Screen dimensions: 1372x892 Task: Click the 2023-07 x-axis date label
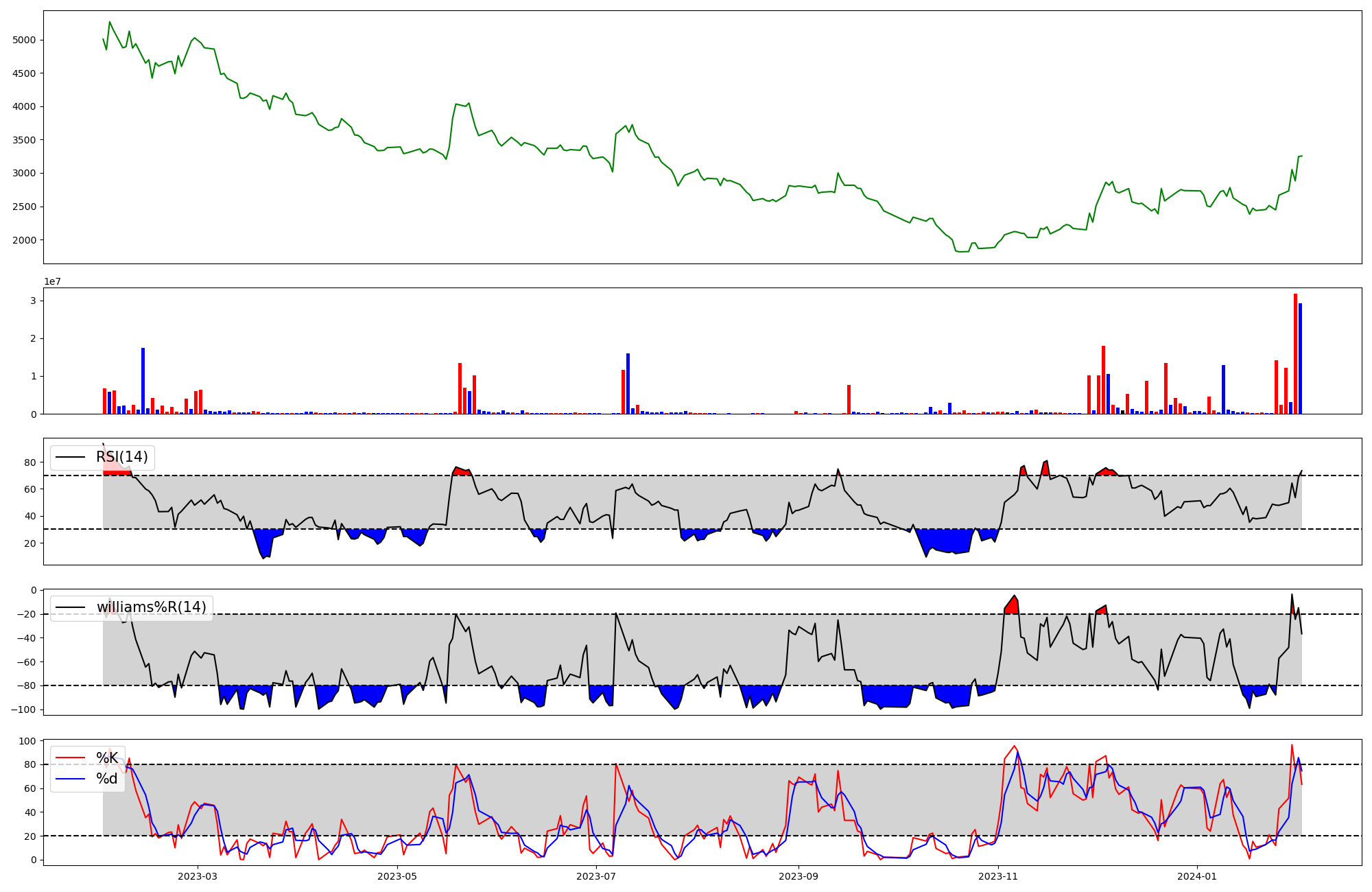[596, 876]
